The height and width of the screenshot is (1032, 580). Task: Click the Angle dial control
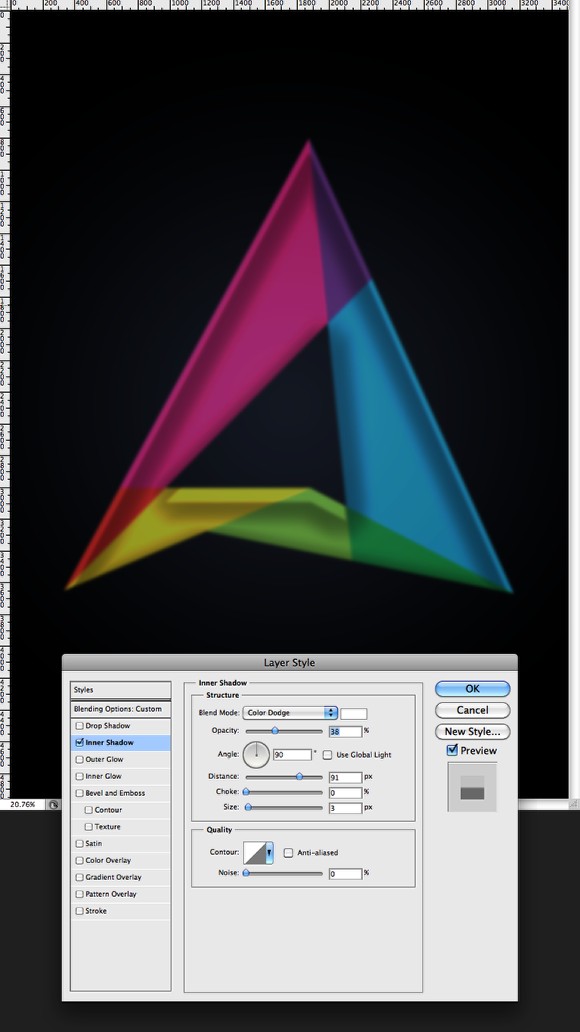[256, 754]
